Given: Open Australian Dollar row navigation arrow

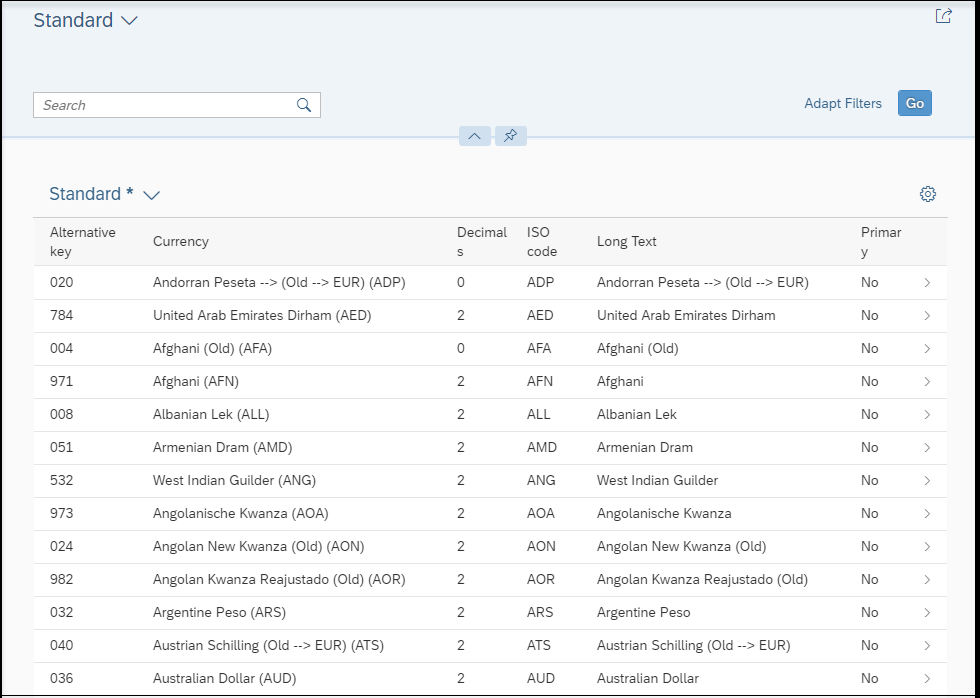Looking at the screenshot, I should (927, 678).
